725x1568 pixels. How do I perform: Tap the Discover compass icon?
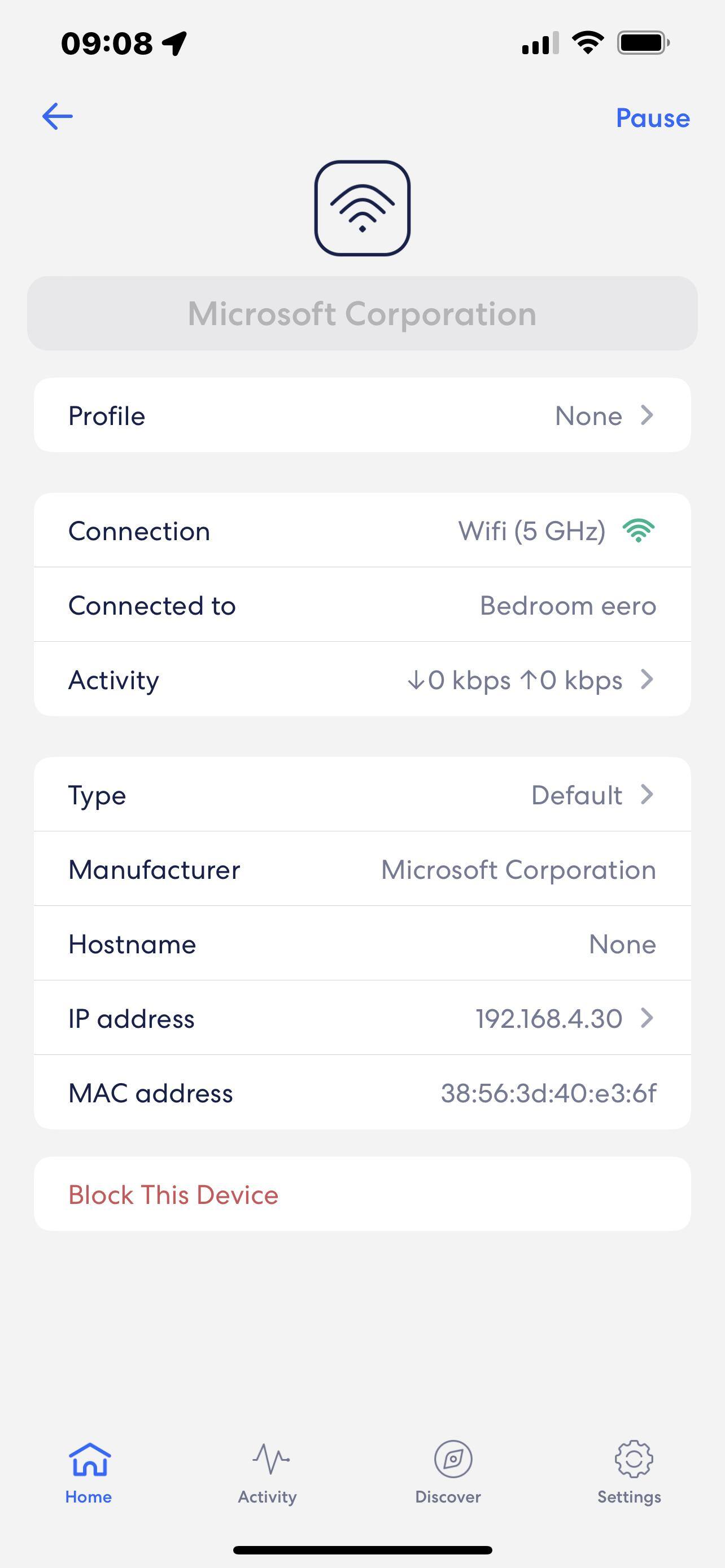(x=453, y=1460)
